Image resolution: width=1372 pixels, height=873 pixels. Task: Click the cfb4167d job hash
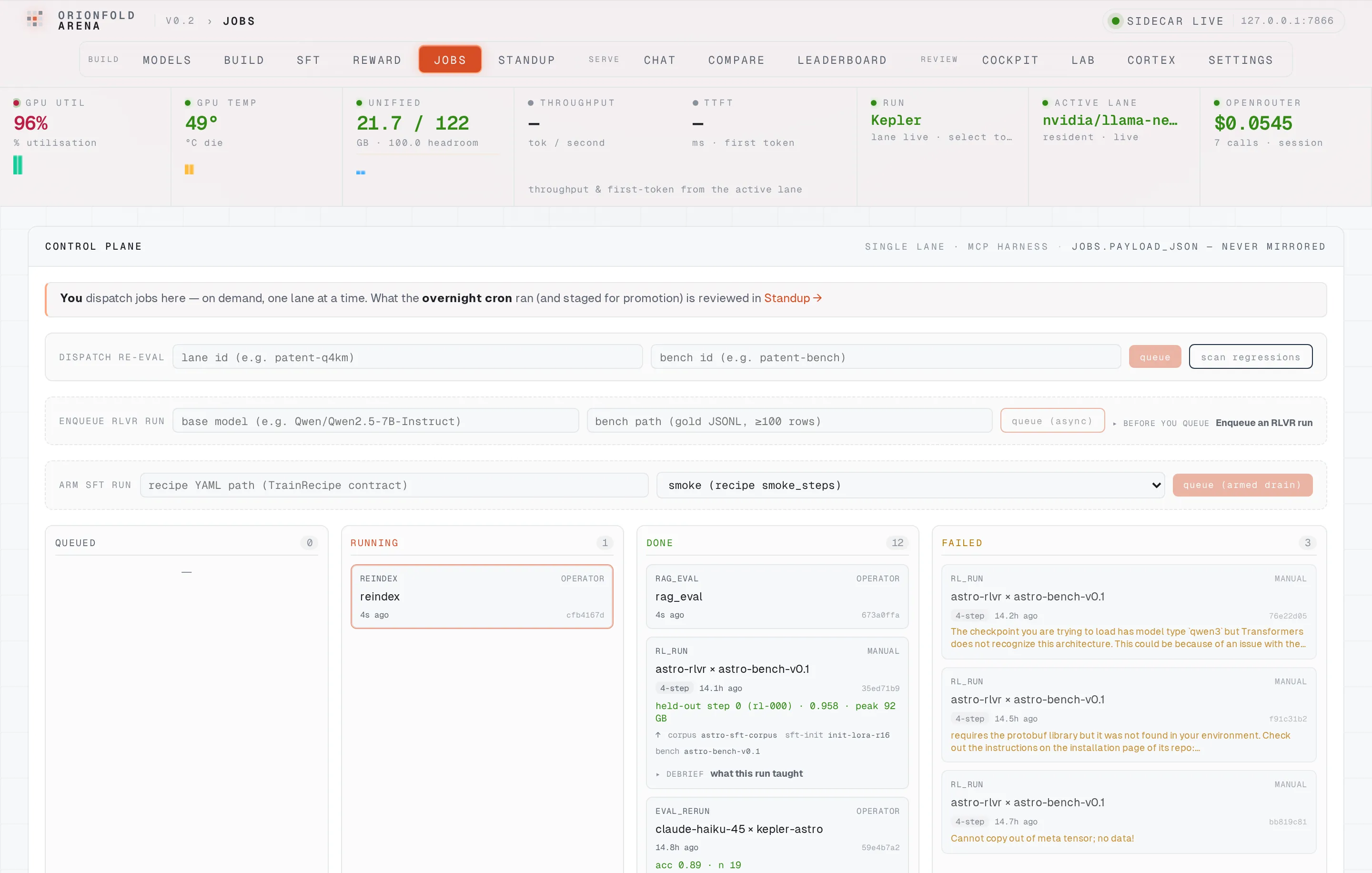(585, 615)
